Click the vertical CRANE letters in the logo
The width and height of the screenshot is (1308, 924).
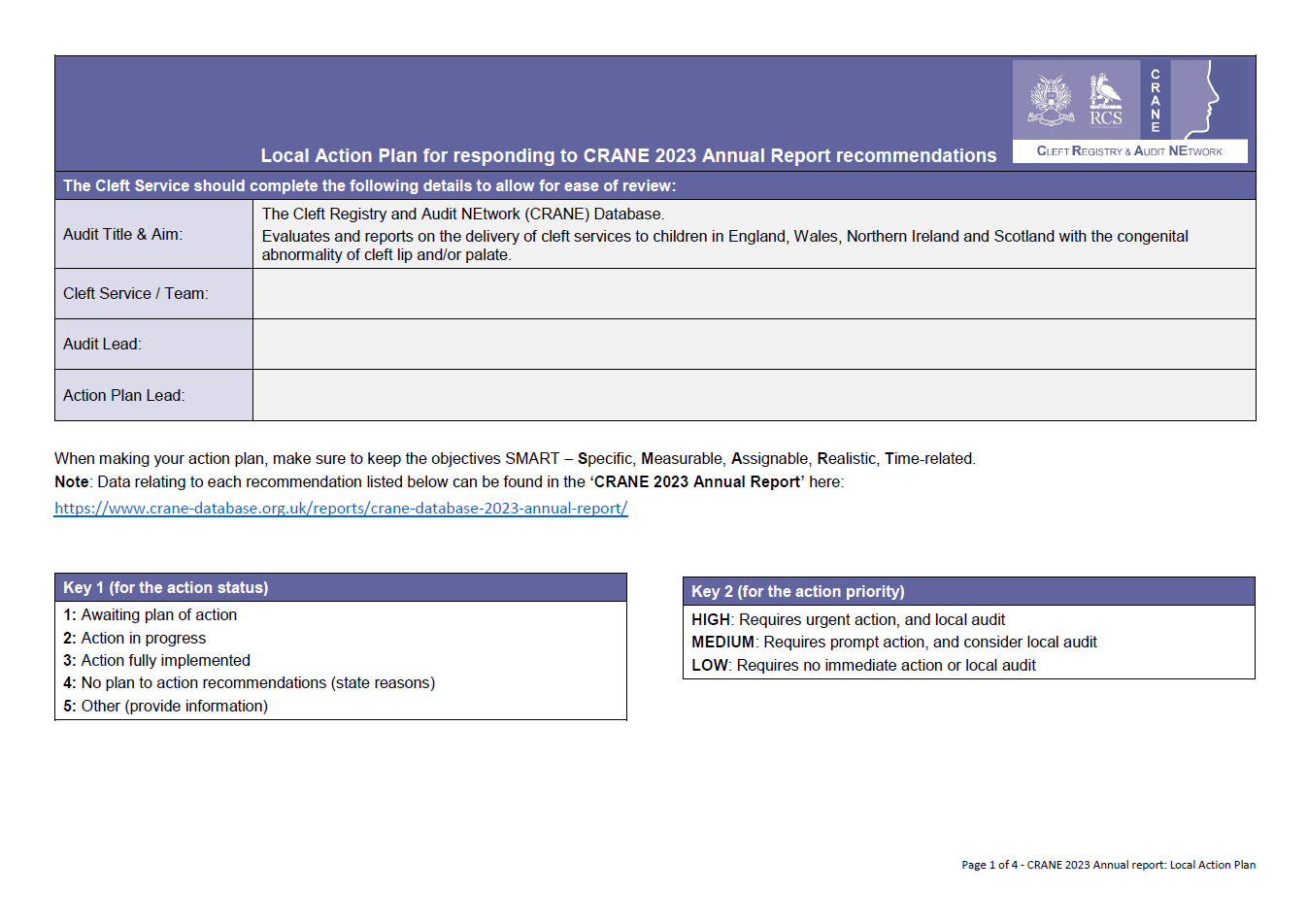pos(1155,101)
